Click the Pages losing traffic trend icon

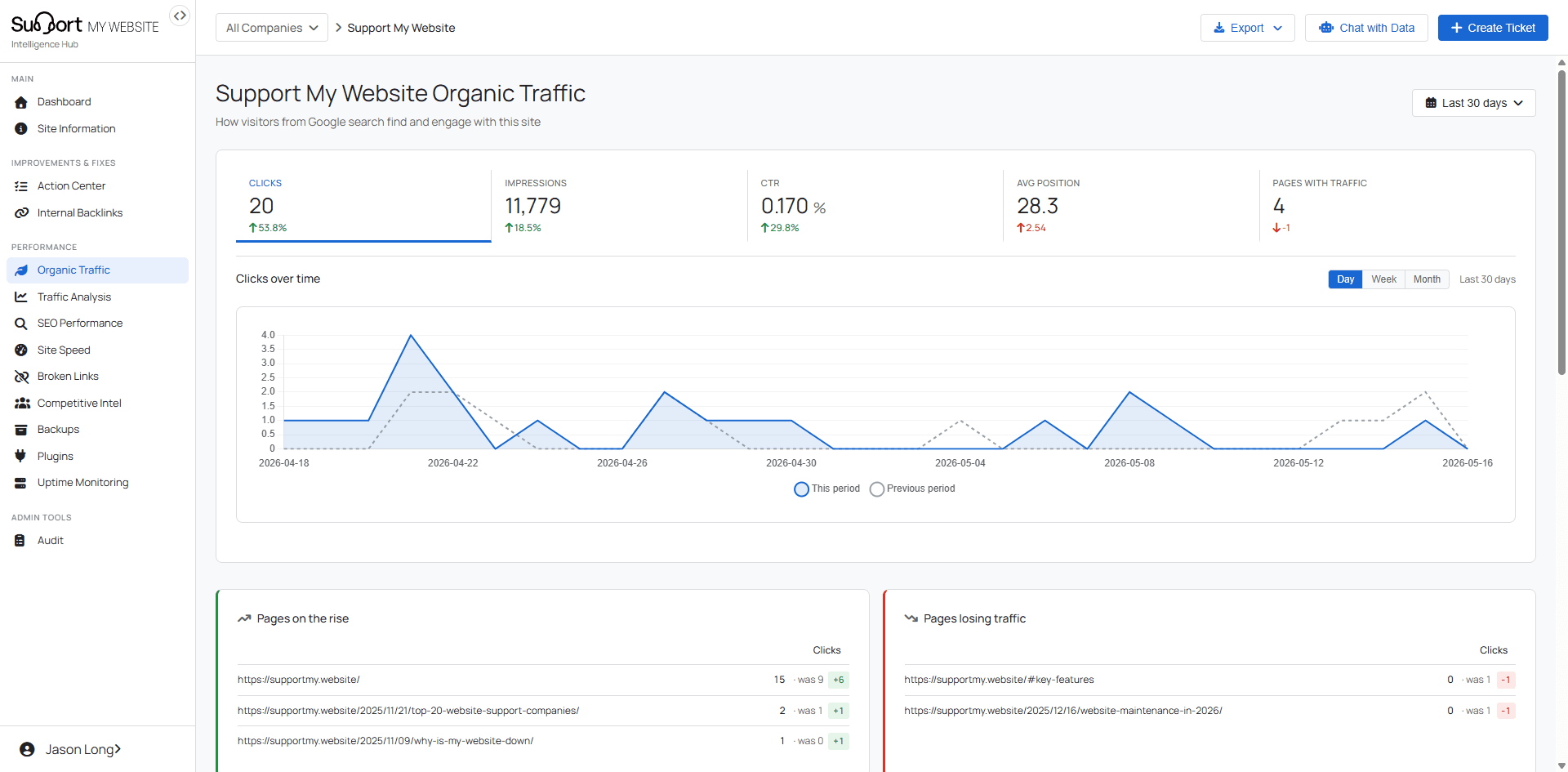(911, 618)
